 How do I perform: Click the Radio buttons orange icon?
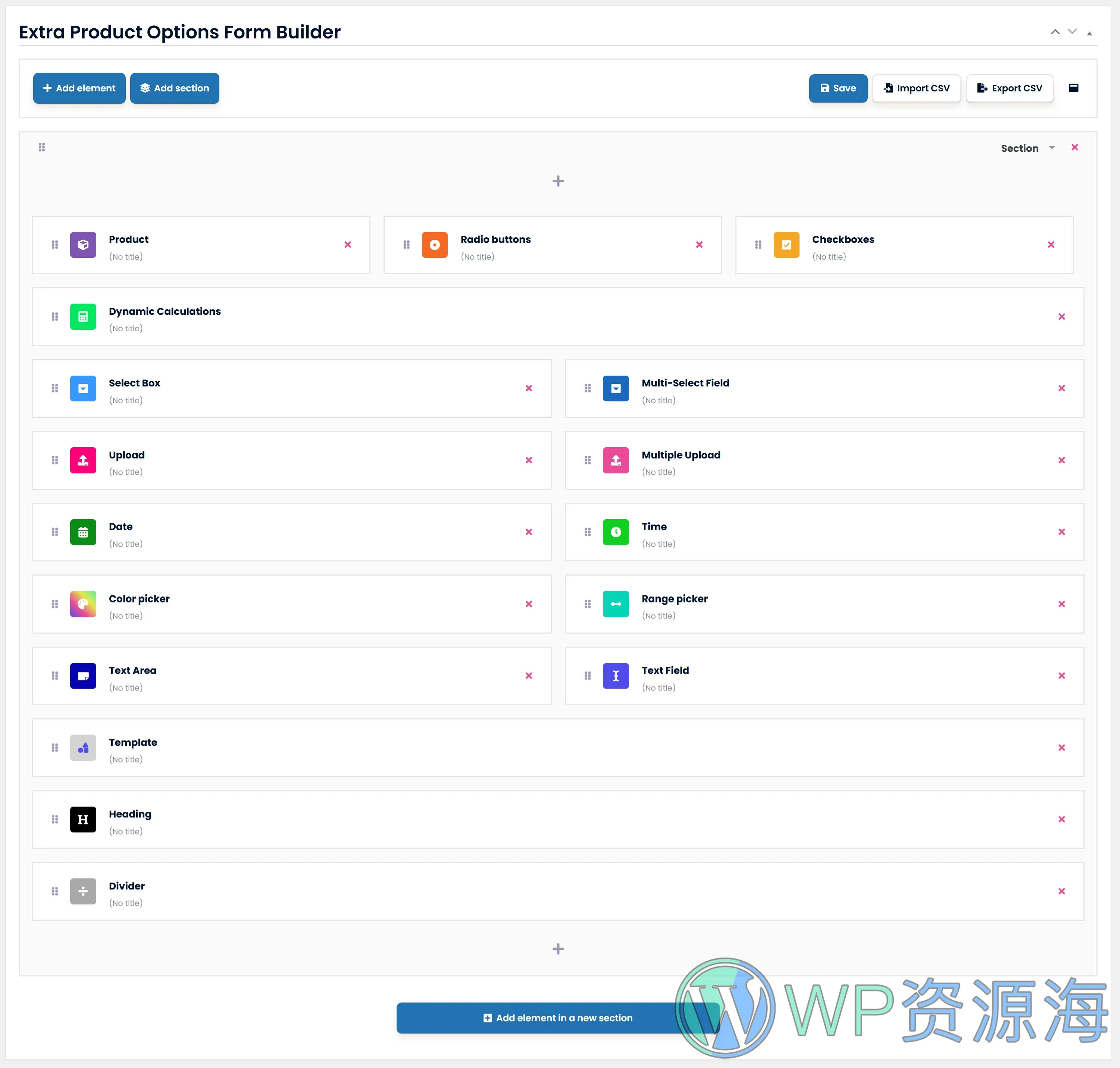tap(434, 245)
